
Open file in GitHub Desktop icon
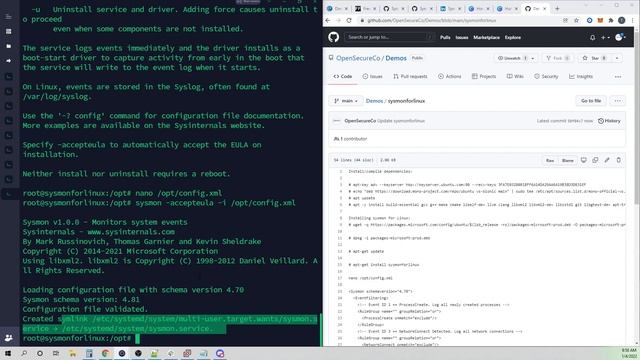[x=584, y=160]
